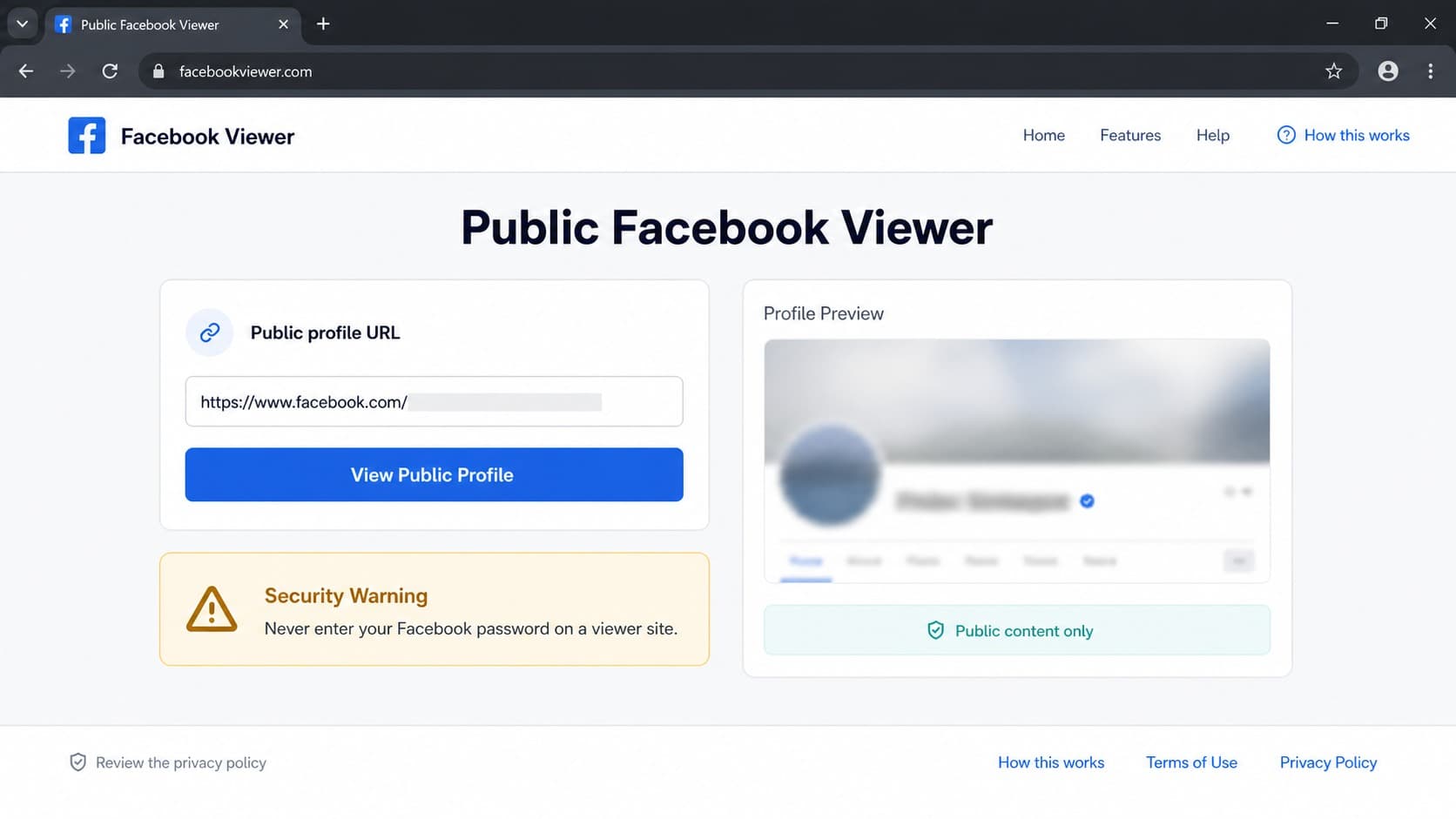Click the Facebook Viewer logo icon
This screenshot has height=819, width=1456.
pyautogui.click(x=87, y=136)
